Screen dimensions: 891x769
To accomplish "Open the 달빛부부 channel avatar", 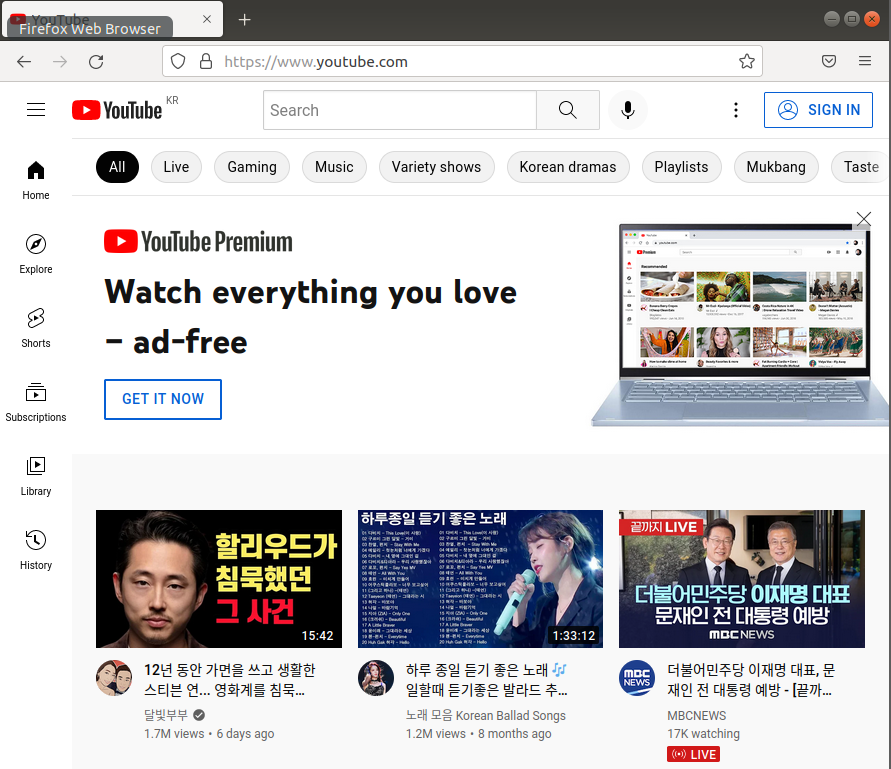I will (x=114, y=677).
